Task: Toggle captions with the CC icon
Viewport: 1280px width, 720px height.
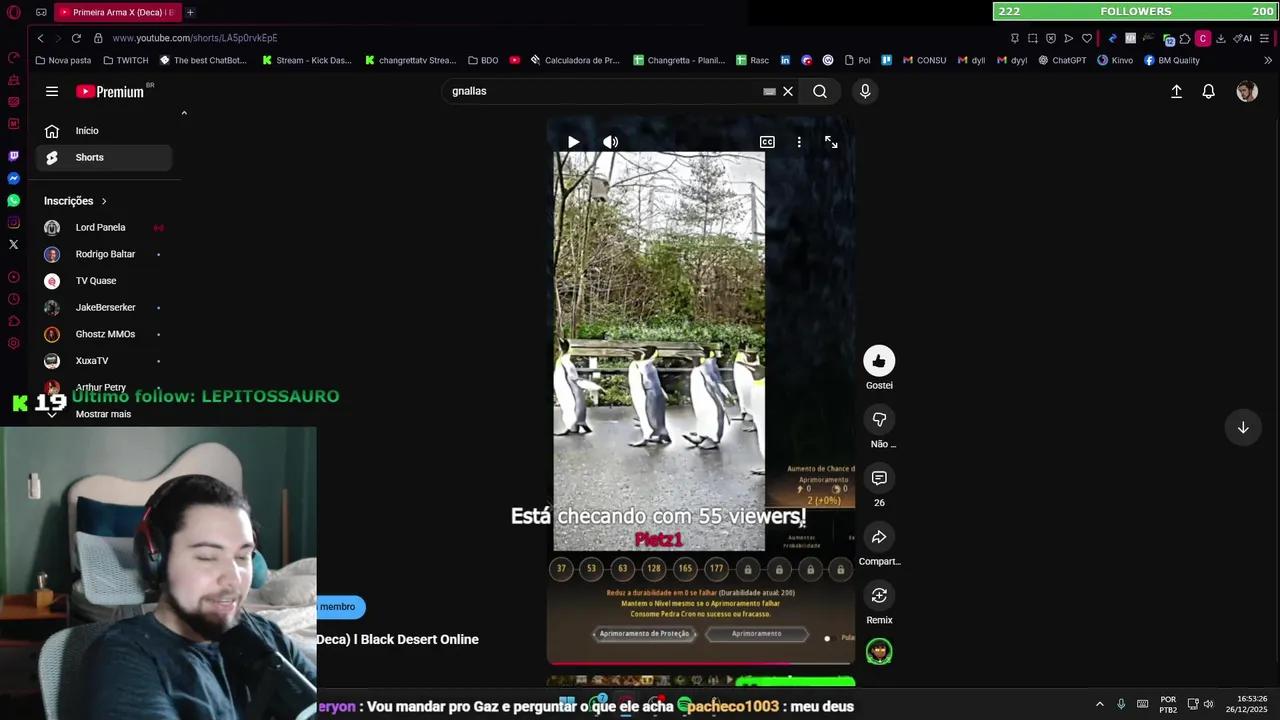Action: [767, 141]
